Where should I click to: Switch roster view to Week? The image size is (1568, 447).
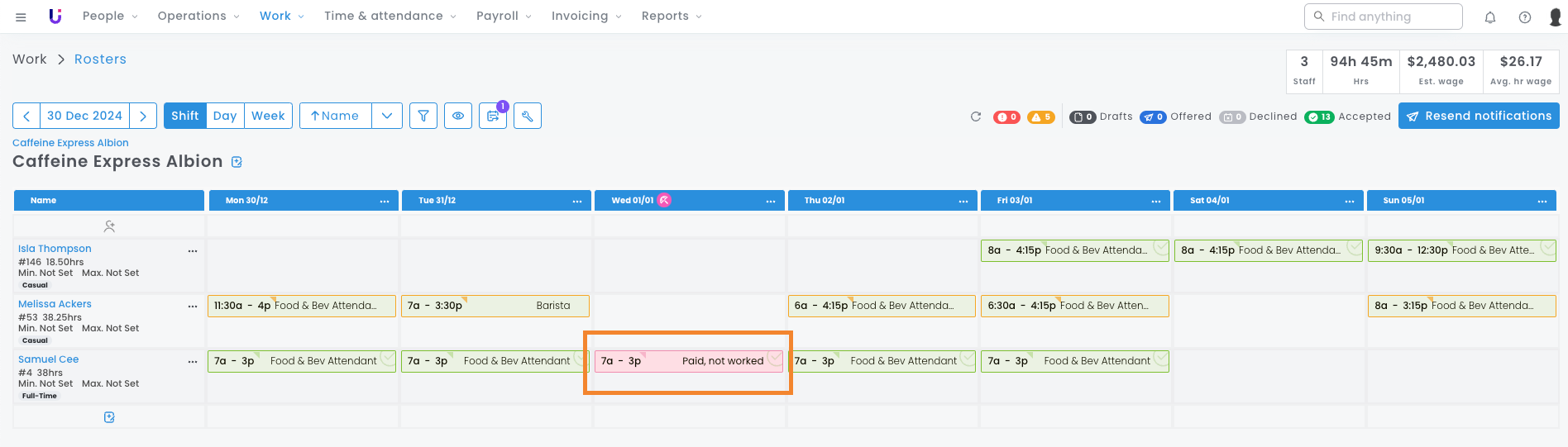click(268, 117)
